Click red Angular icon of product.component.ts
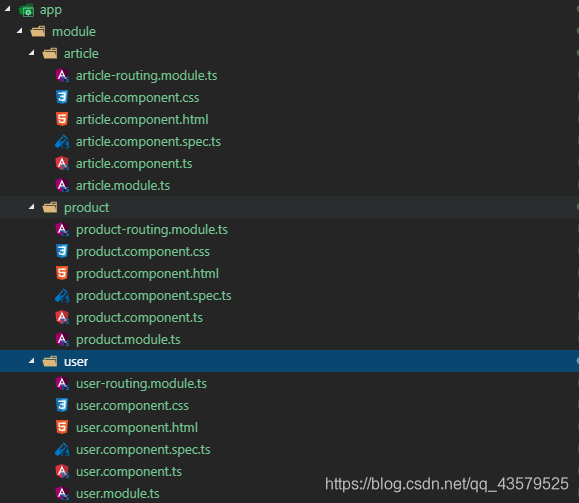The height and width of the screenshot is (503, 579). pyautogui.click(x=62, y=318)
